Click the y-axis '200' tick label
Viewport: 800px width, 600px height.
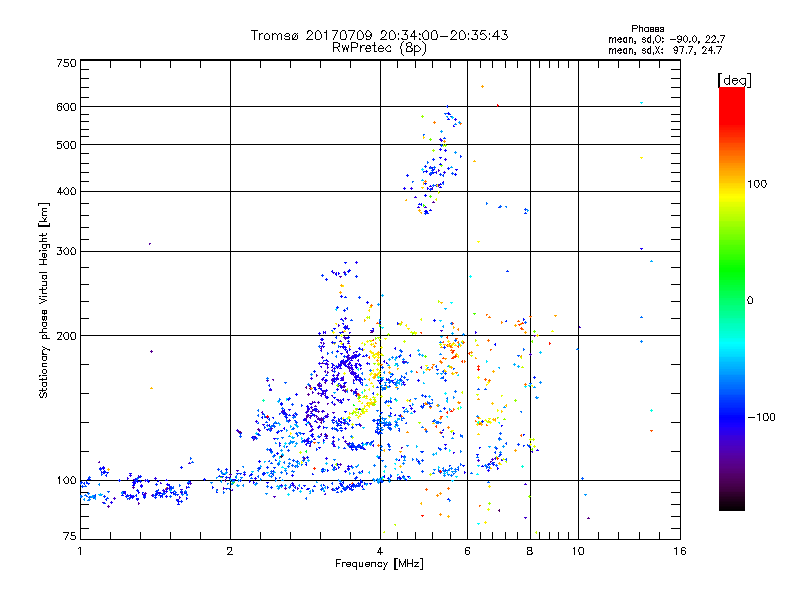(x=66, y=336)
